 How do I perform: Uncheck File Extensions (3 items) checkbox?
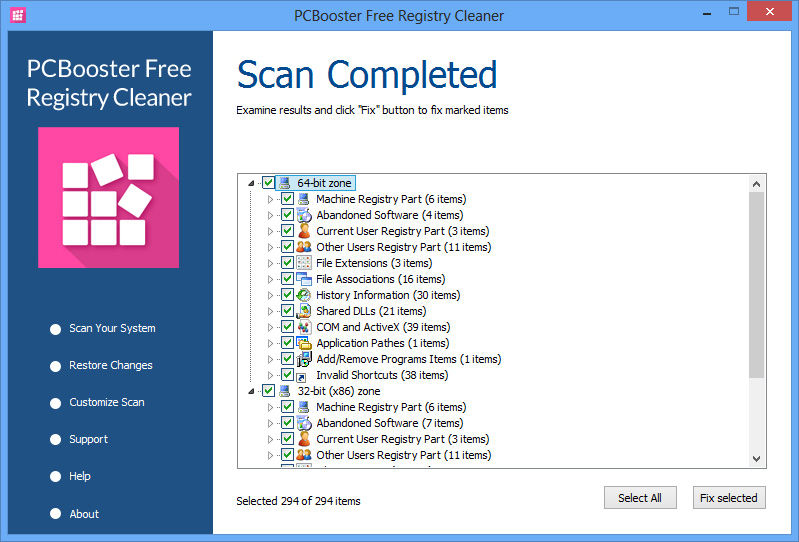click(x=287, y=262)
